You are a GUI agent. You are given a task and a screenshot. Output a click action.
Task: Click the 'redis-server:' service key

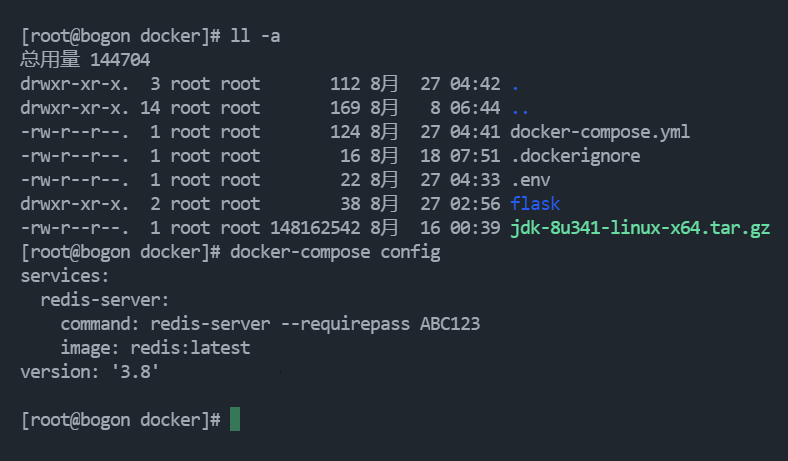tap(105, 300)
